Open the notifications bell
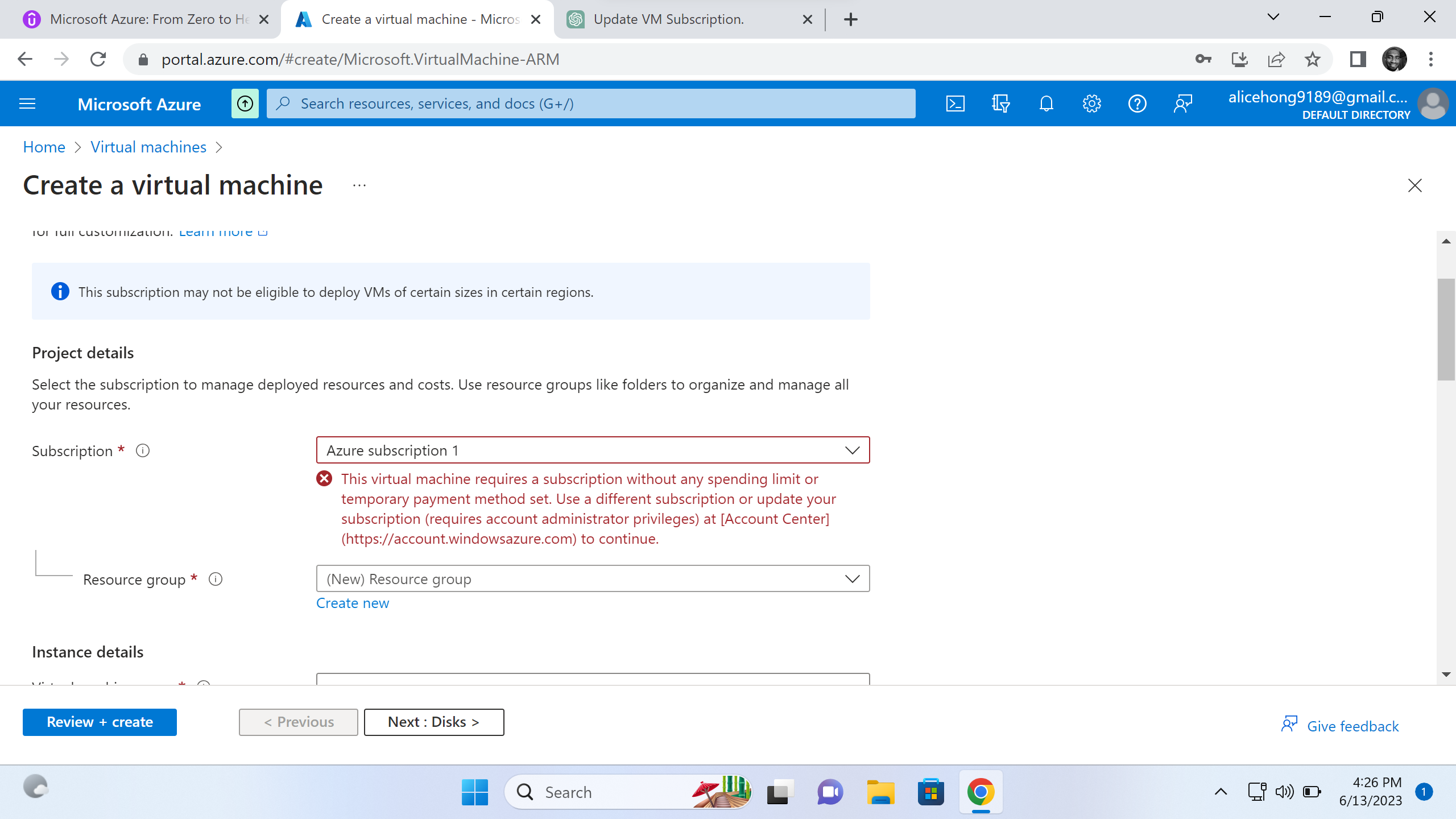 (1046, 104)
